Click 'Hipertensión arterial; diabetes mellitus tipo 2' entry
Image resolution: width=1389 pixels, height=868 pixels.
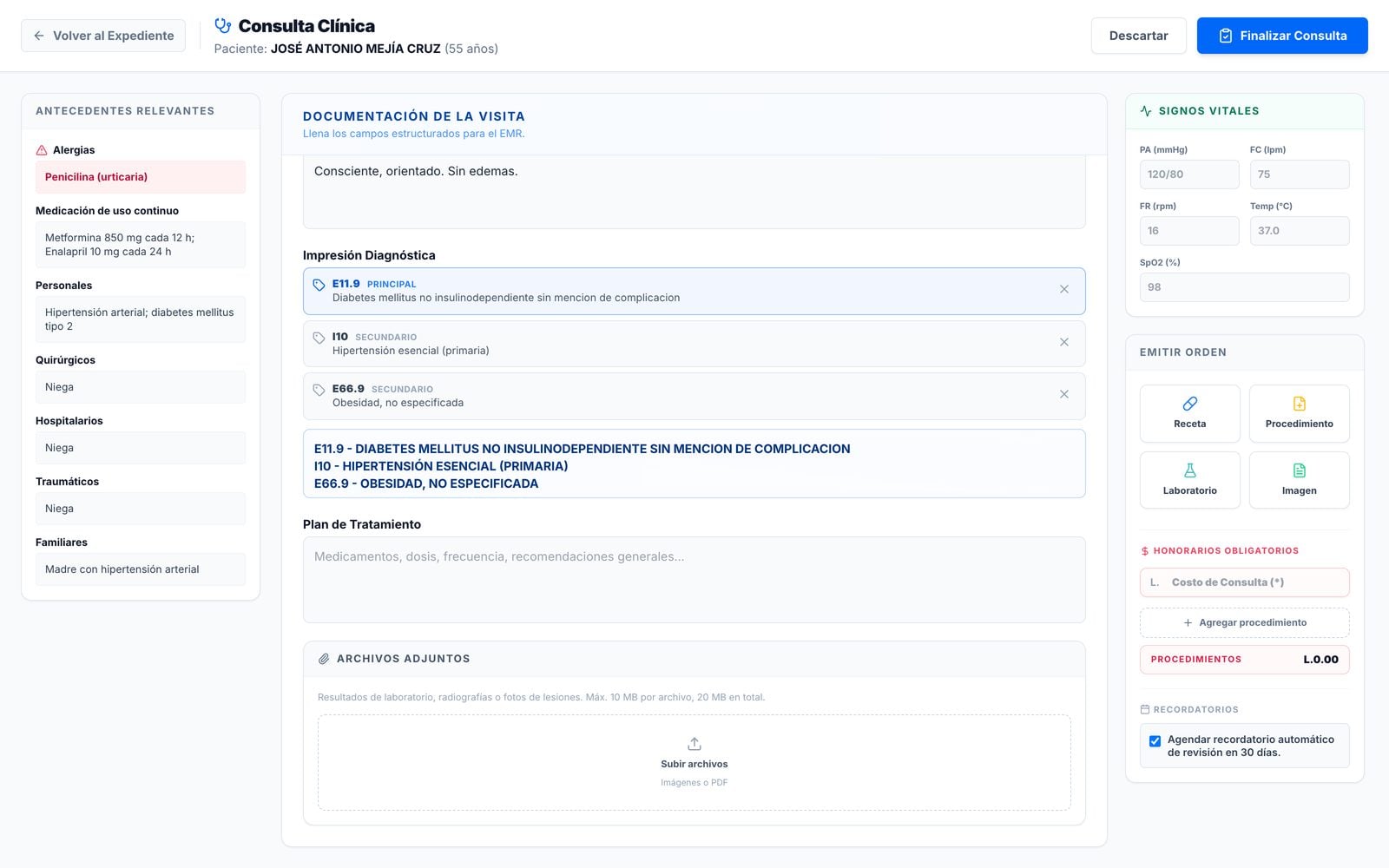[x=141, y=319]
